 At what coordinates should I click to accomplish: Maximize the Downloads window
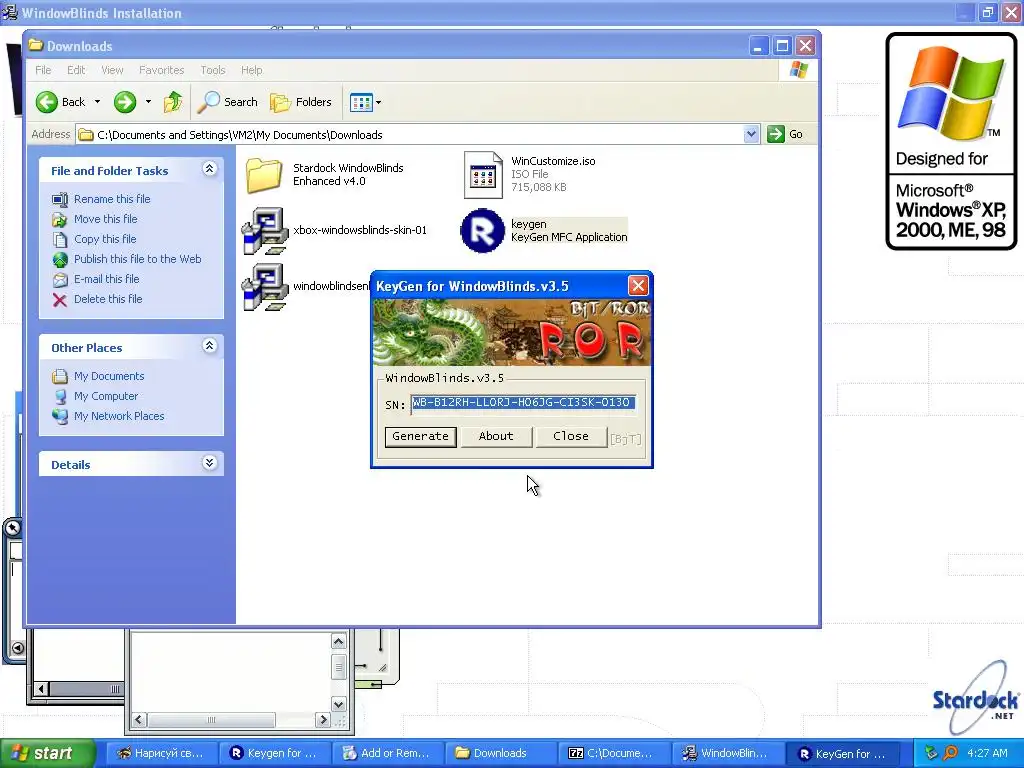(x=782, y=46)
